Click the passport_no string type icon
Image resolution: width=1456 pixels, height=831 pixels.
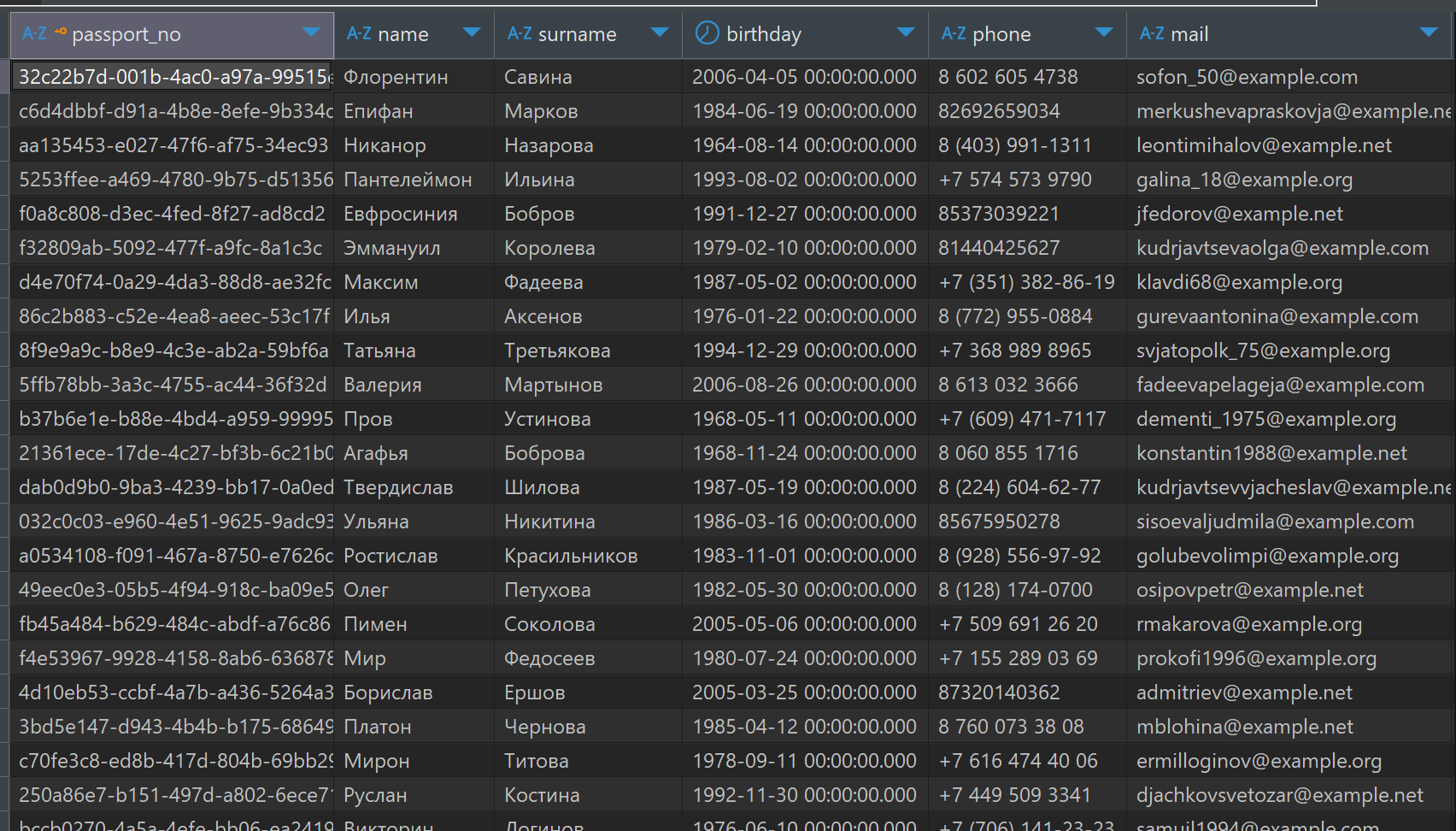click(x=34, y=33)
